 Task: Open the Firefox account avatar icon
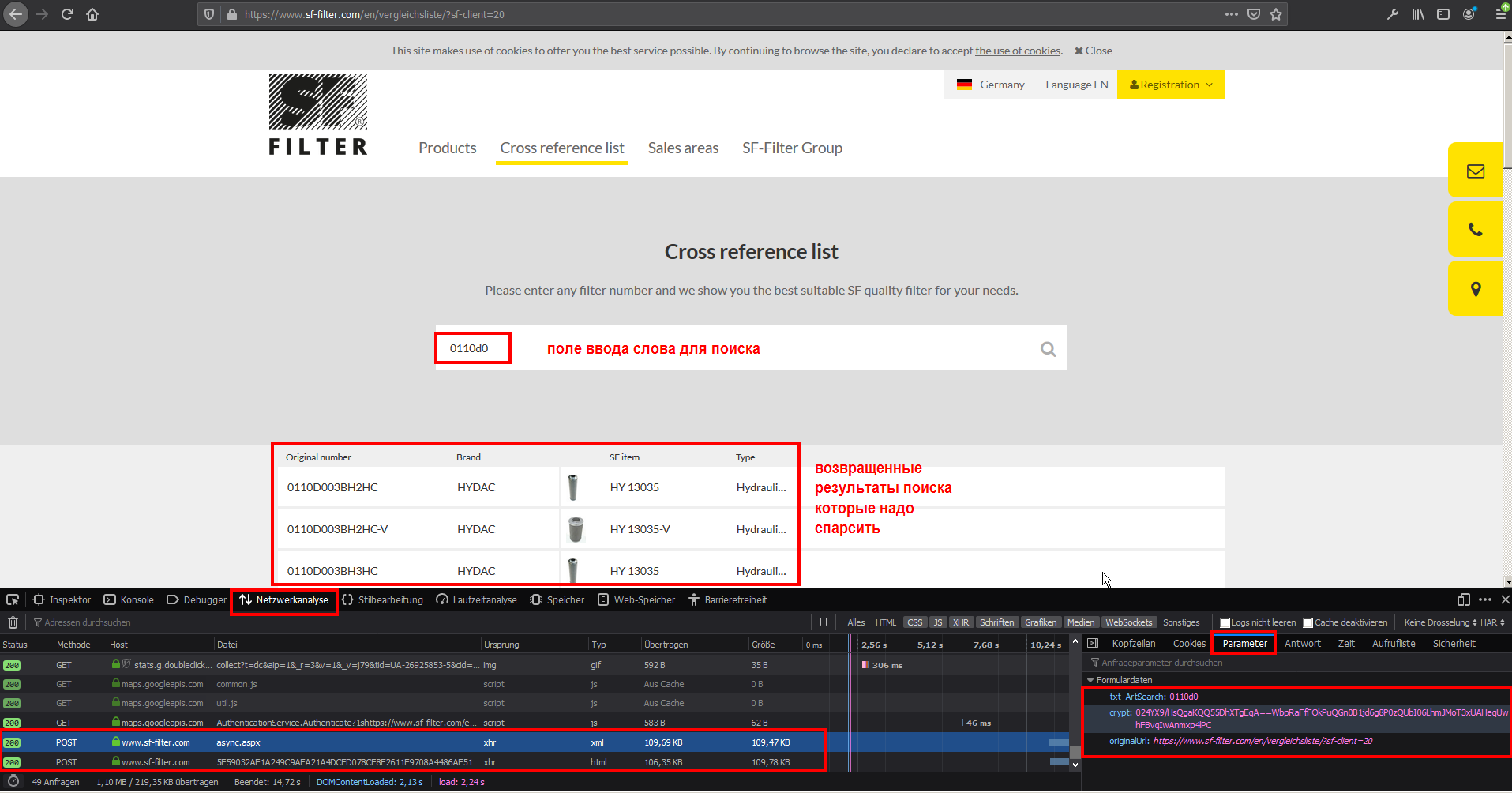1469,14
